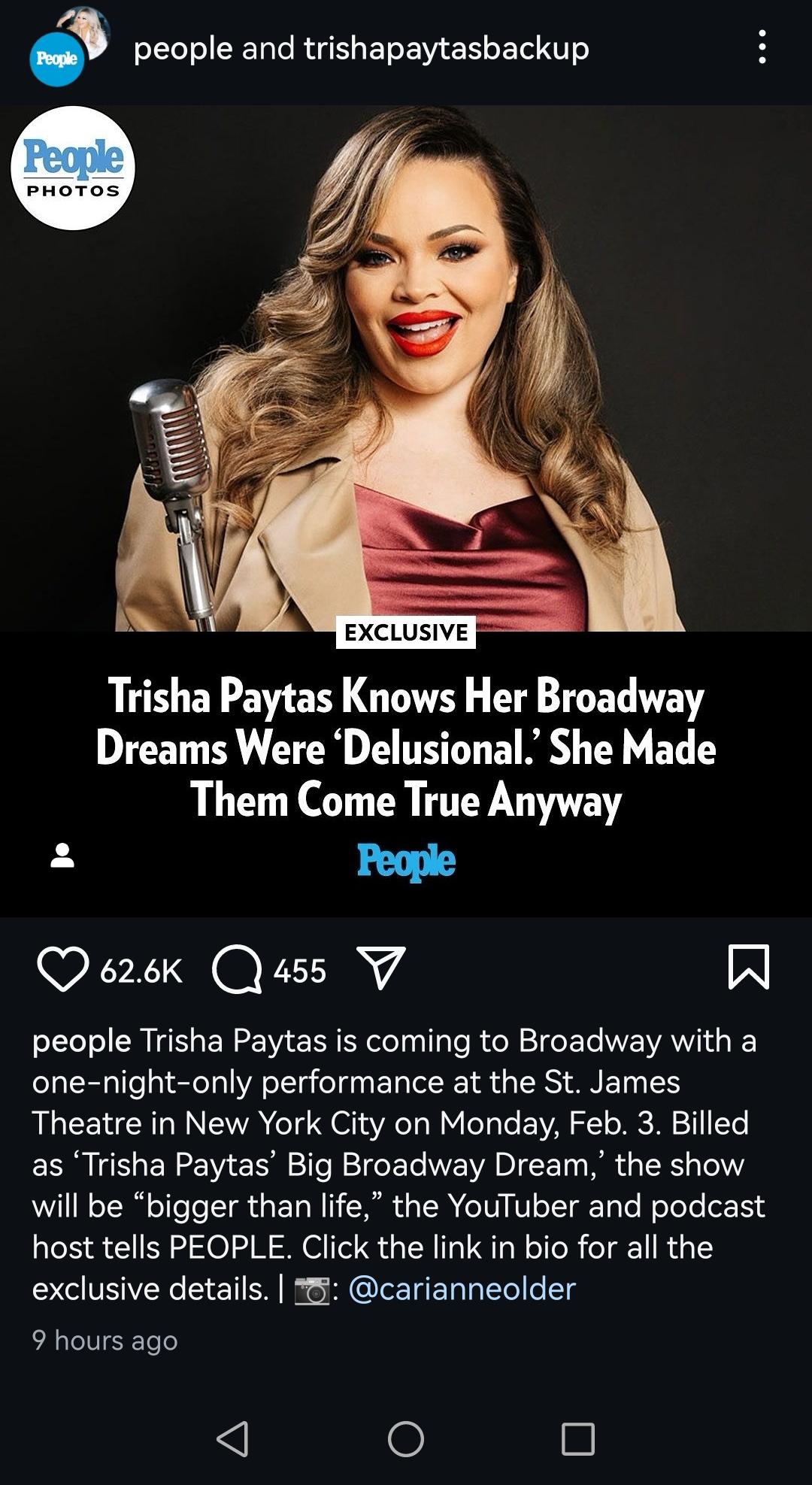Screen dimensions: 812x1485
Task: Open the trishapaytasbackup profile from the header
Action: tap(447, 48)
